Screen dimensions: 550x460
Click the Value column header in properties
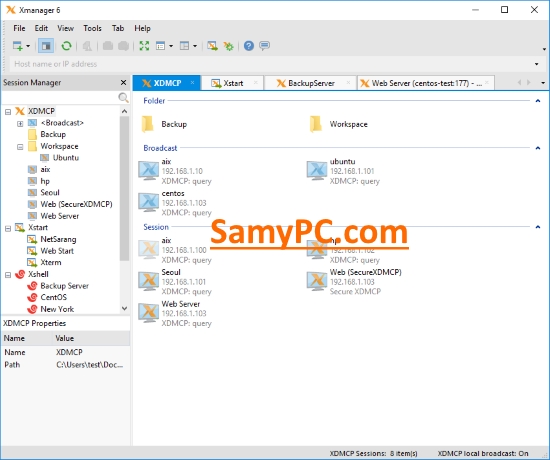click(91, 338)
